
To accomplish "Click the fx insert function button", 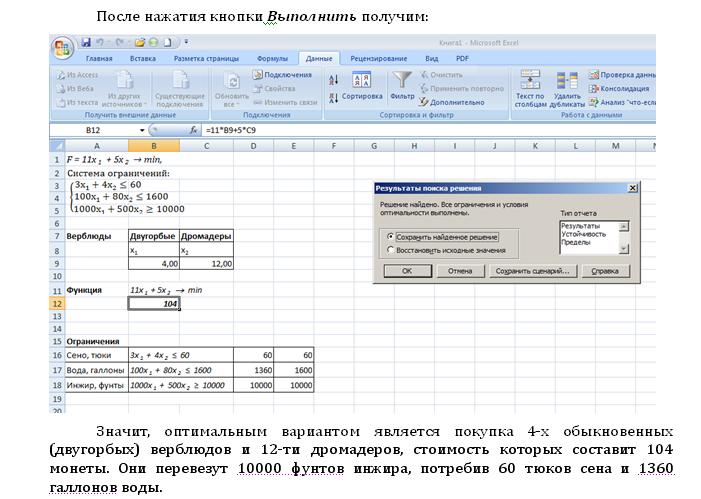I will (x=193, y=130).
